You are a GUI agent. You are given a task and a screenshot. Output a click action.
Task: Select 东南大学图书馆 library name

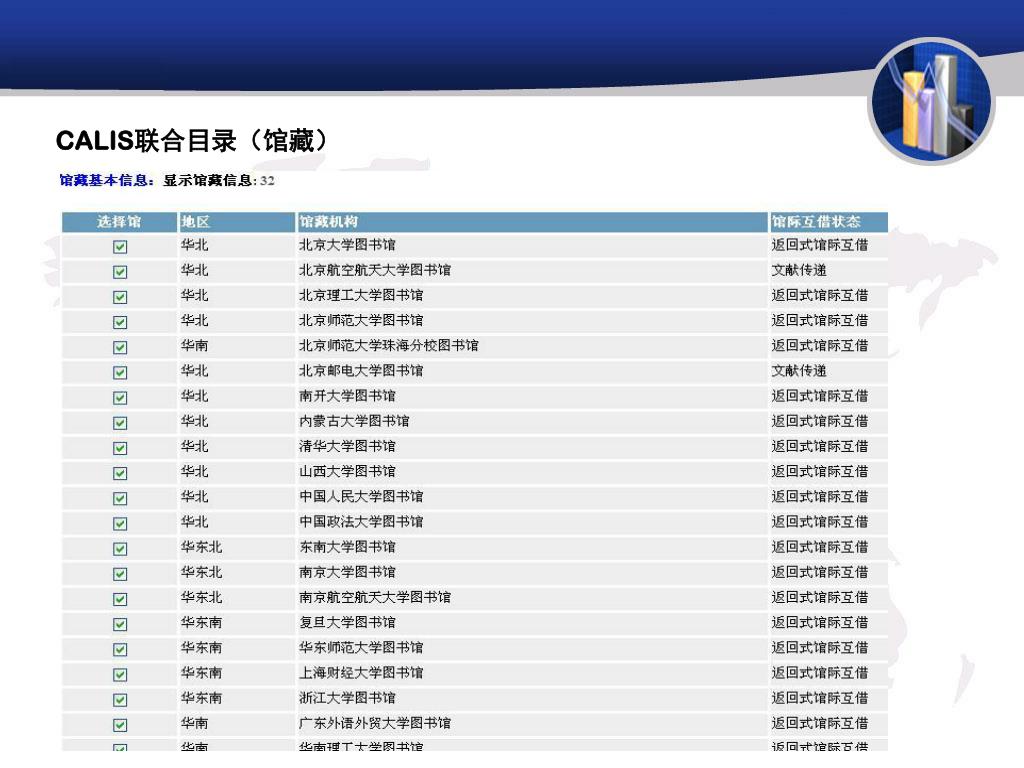347,547
